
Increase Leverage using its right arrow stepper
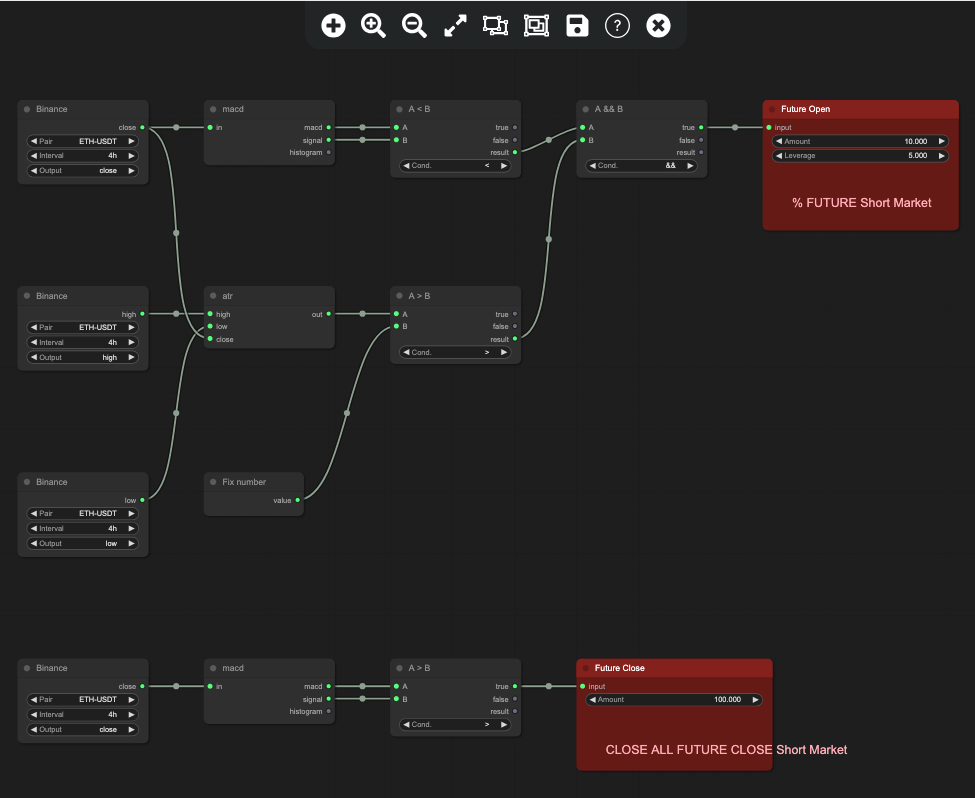click(941, 156)
